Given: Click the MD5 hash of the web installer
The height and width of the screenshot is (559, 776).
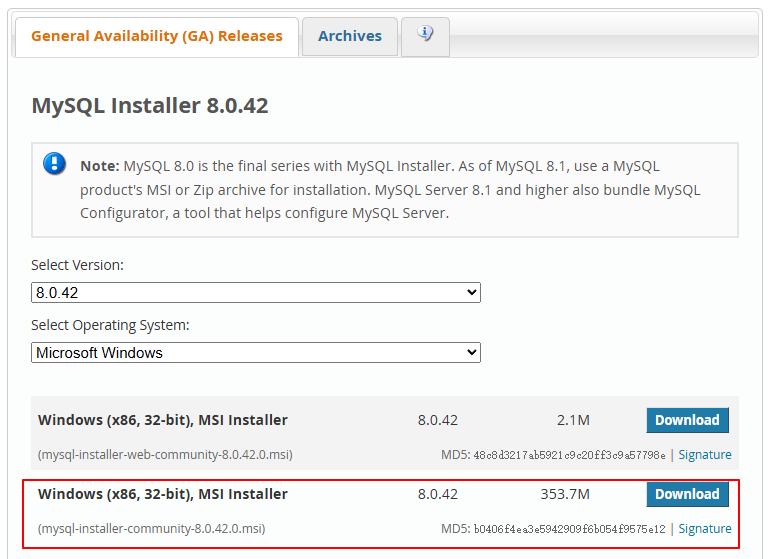Looking at the screenshot, I should [569, 455].
